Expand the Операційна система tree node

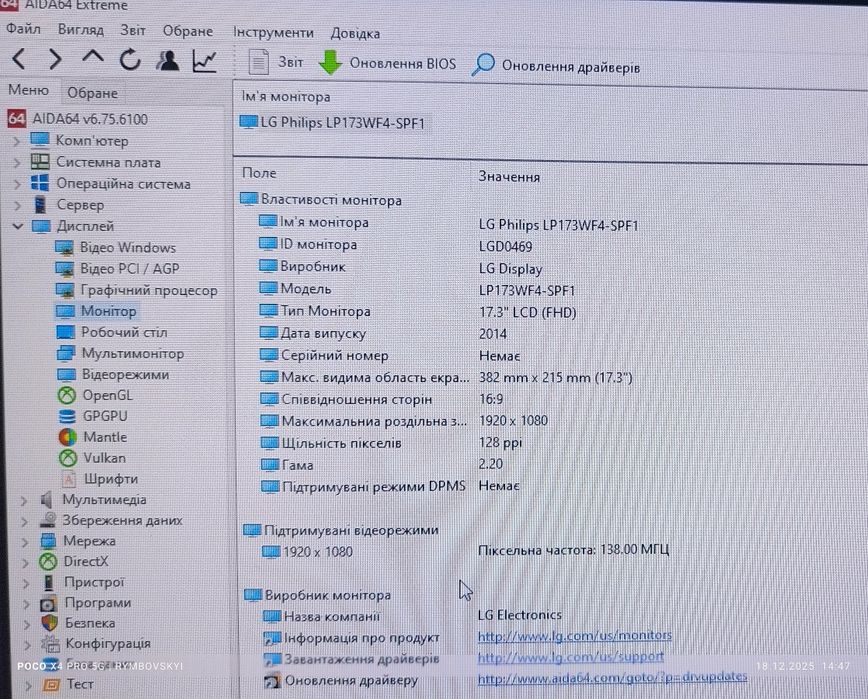pos(17,184)
